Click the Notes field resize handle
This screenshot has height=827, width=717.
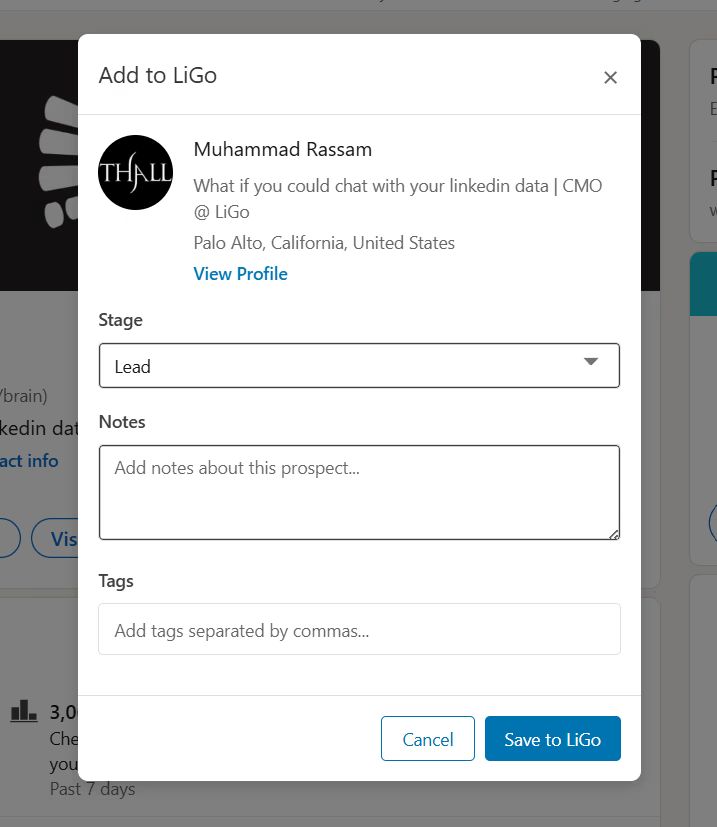click(613, 533)
